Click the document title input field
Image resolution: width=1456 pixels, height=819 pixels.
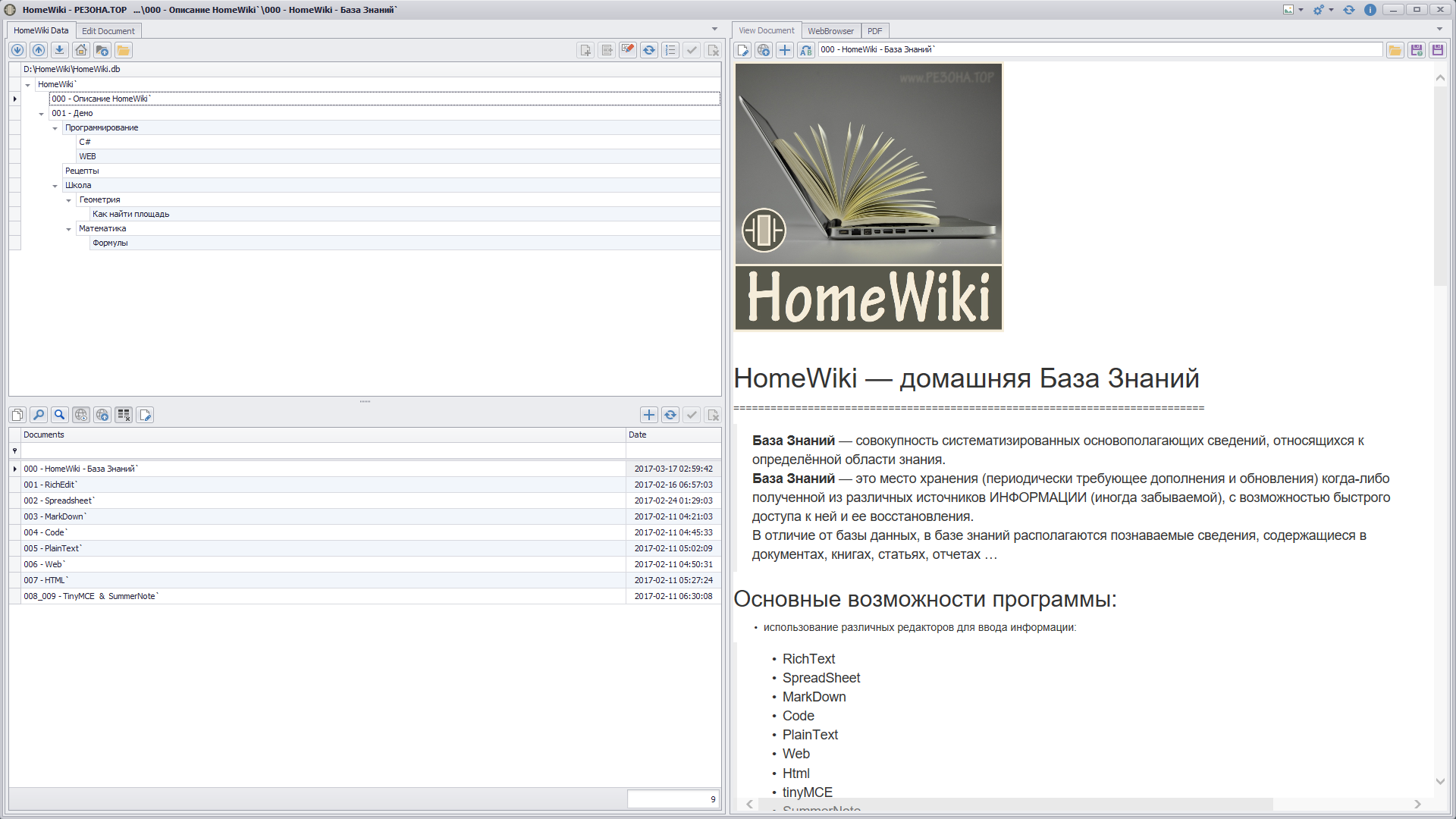coord(1100,49)
